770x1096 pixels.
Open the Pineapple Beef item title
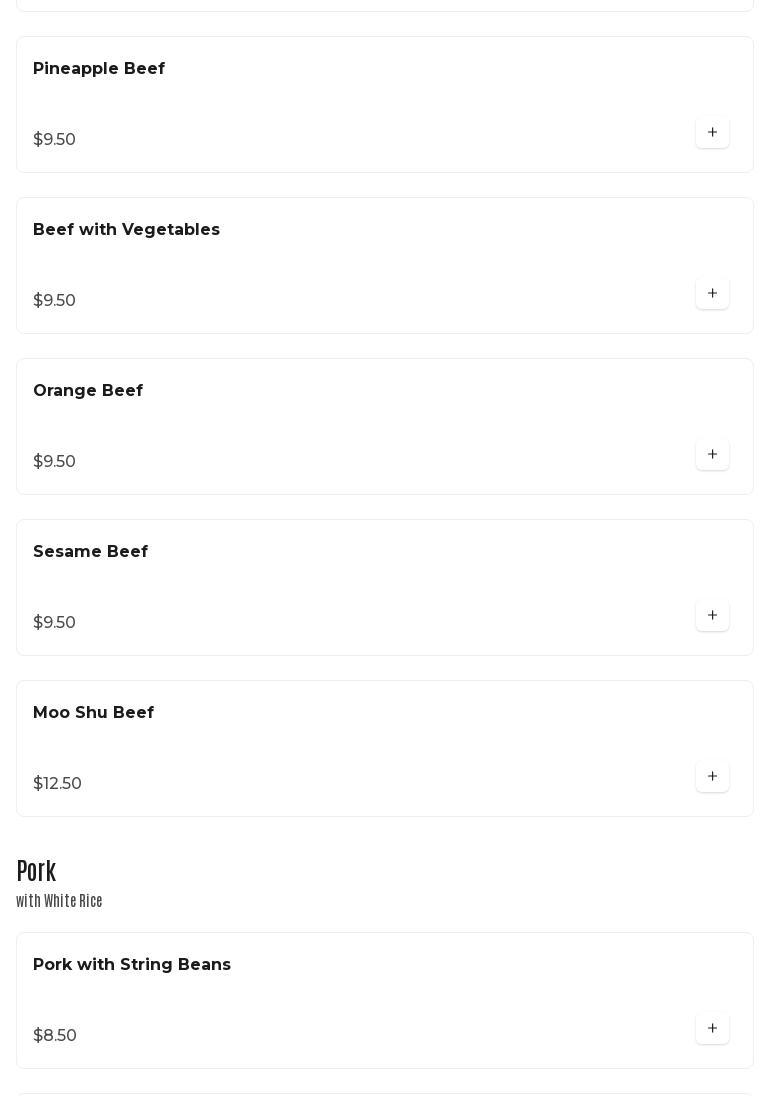coord(99,69)
